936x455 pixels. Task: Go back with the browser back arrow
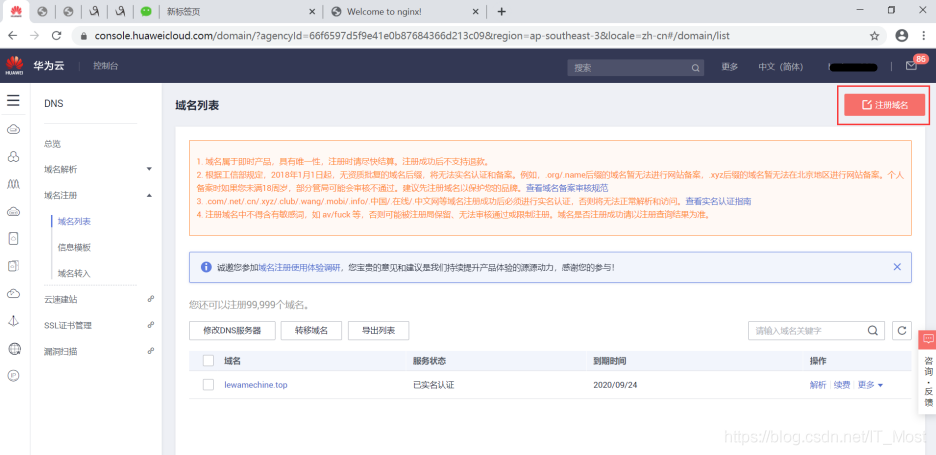[13, 36]
